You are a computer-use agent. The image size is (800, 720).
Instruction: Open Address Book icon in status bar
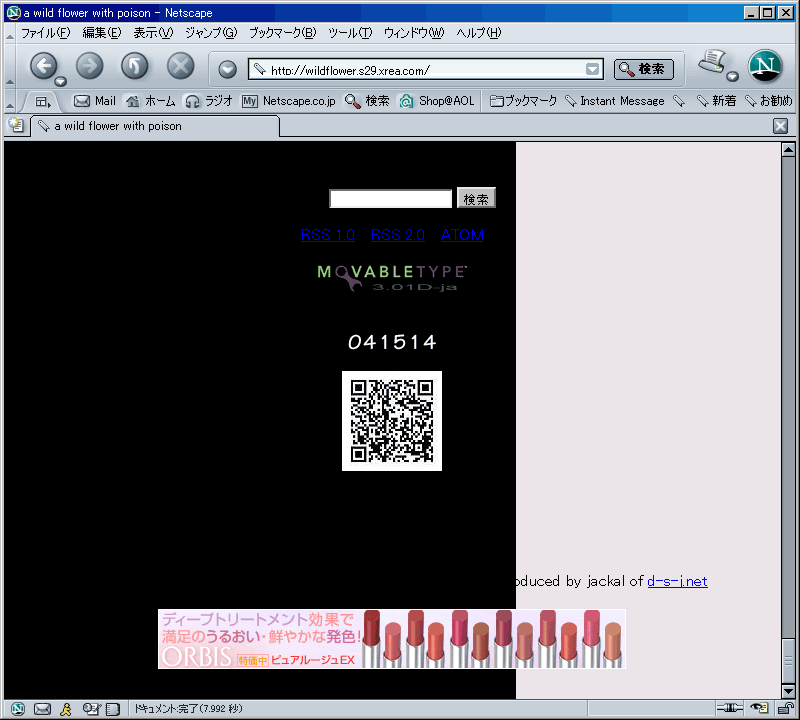point(113,709)
